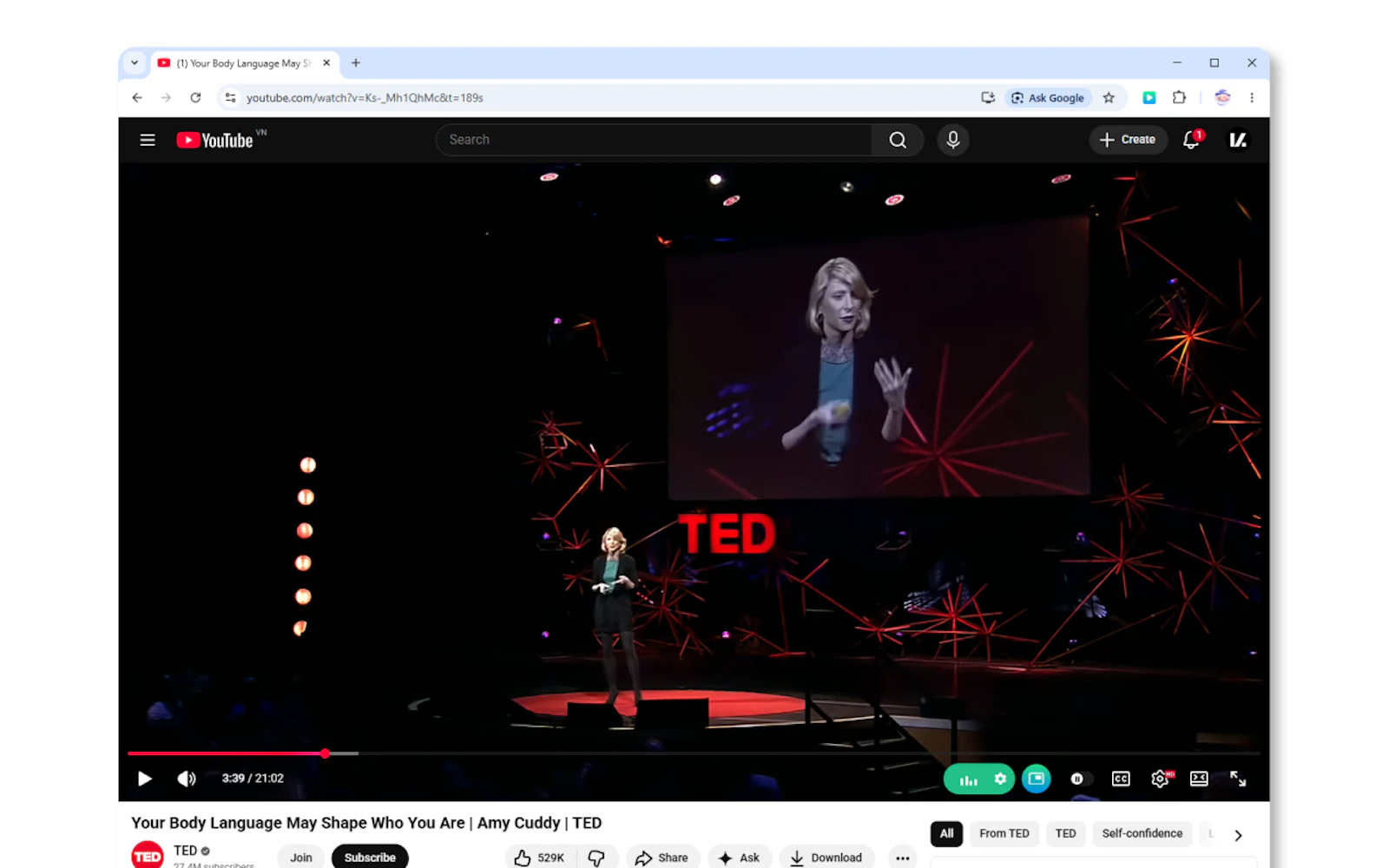
Task: Go forward in browser history
Action: [166, 98]
